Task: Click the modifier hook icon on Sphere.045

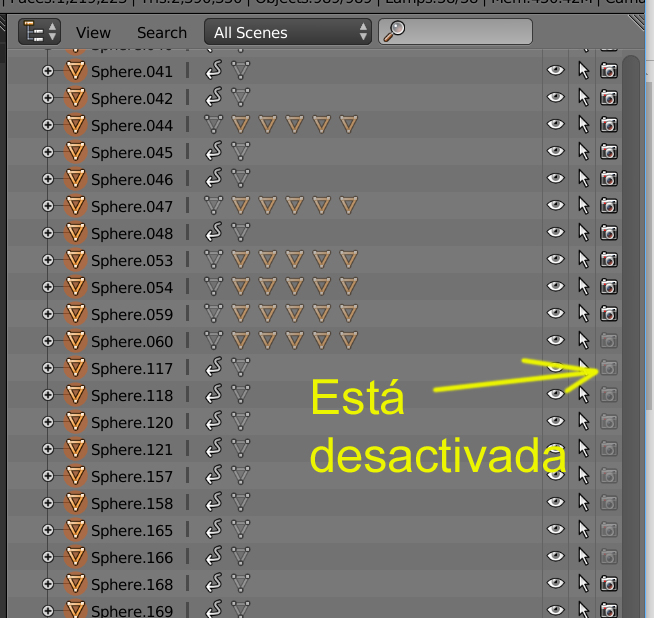Action: [x=214, y=151]
